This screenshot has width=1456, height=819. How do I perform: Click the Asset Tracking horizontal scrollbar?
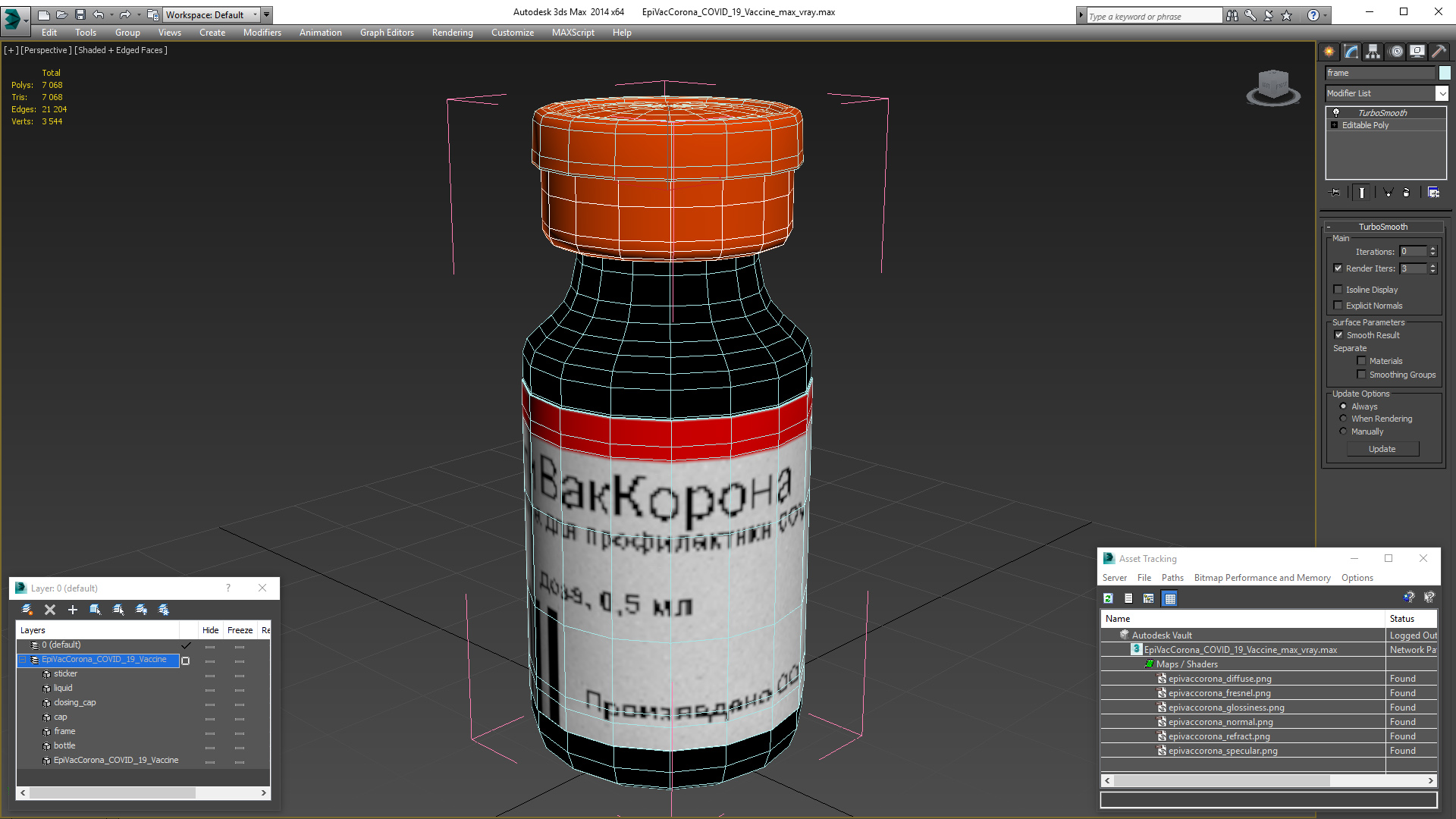click(1269, 780)
